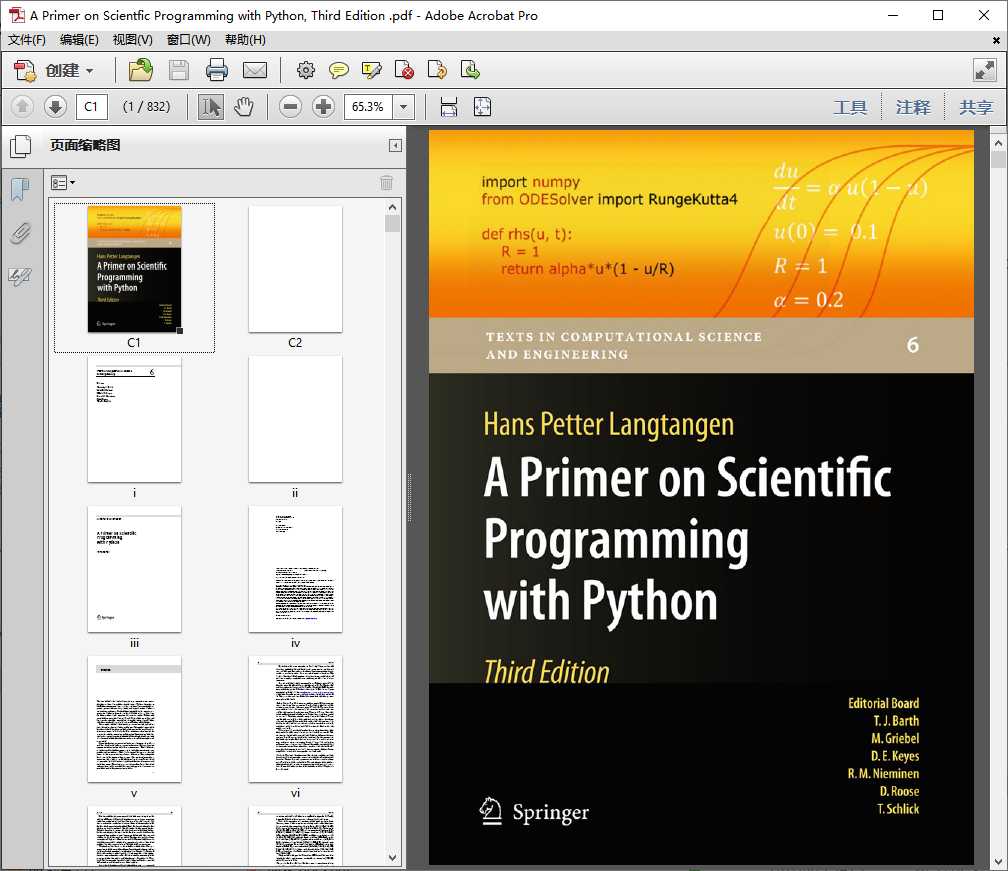This screenshot has height=871, width=1008.
Task: Open the signatures panel icon
Action: pyautogui.click(x=20, y=277)
